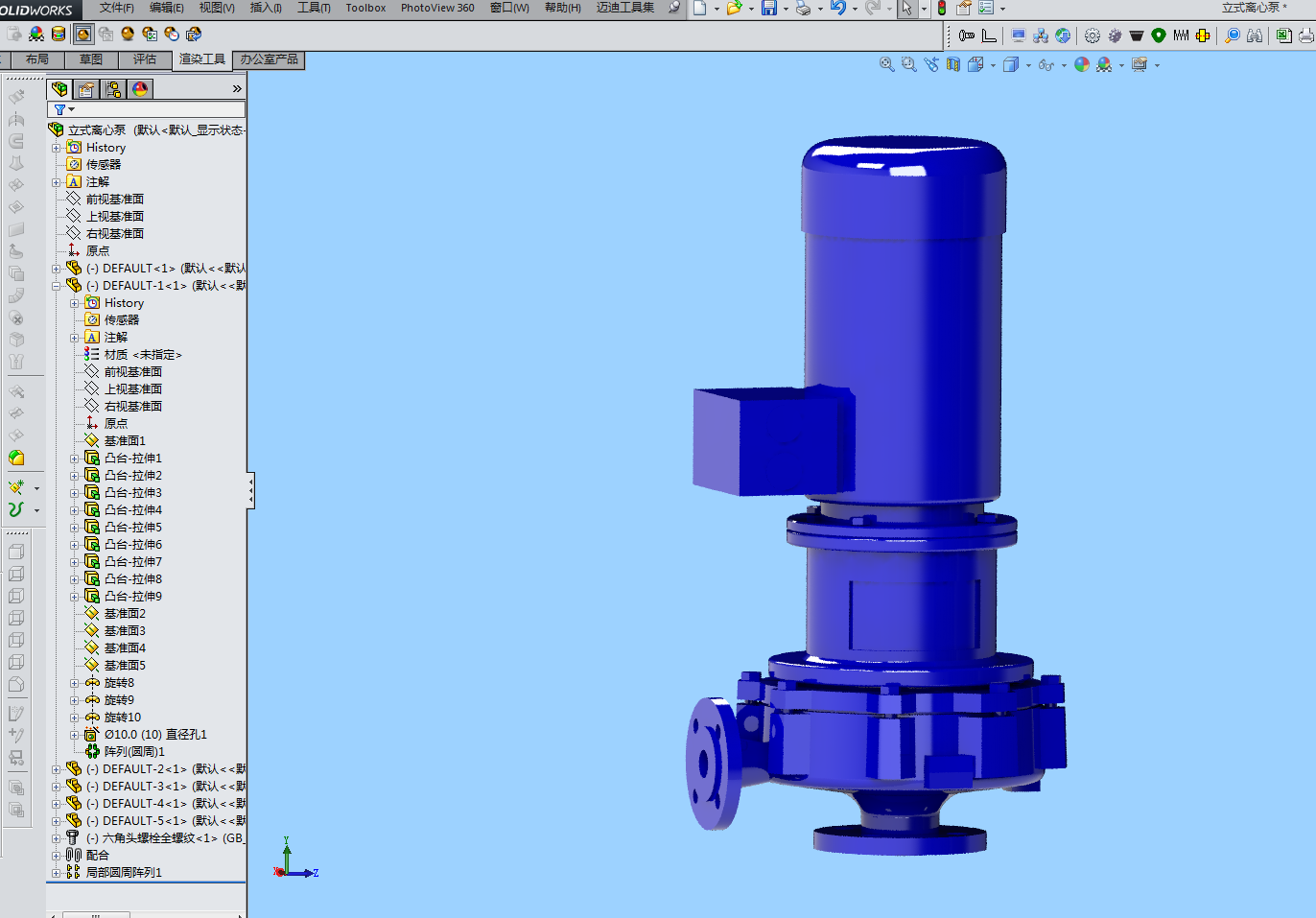The width and height of the screenshot is (1316, 918).
Task: Toggle the Integrated Preview render button
Action: 83,34
